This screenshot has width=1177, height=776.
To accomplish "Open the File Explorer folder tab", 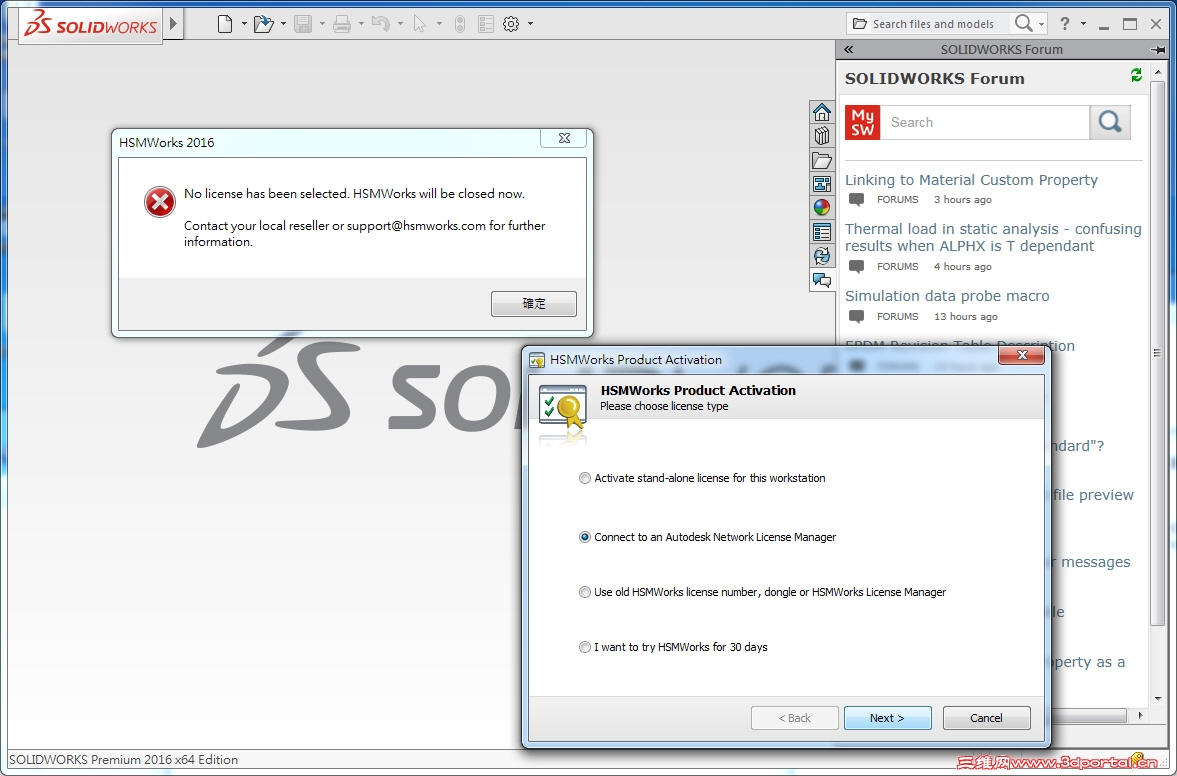I will pyautogui.click(x=822, y=160).
